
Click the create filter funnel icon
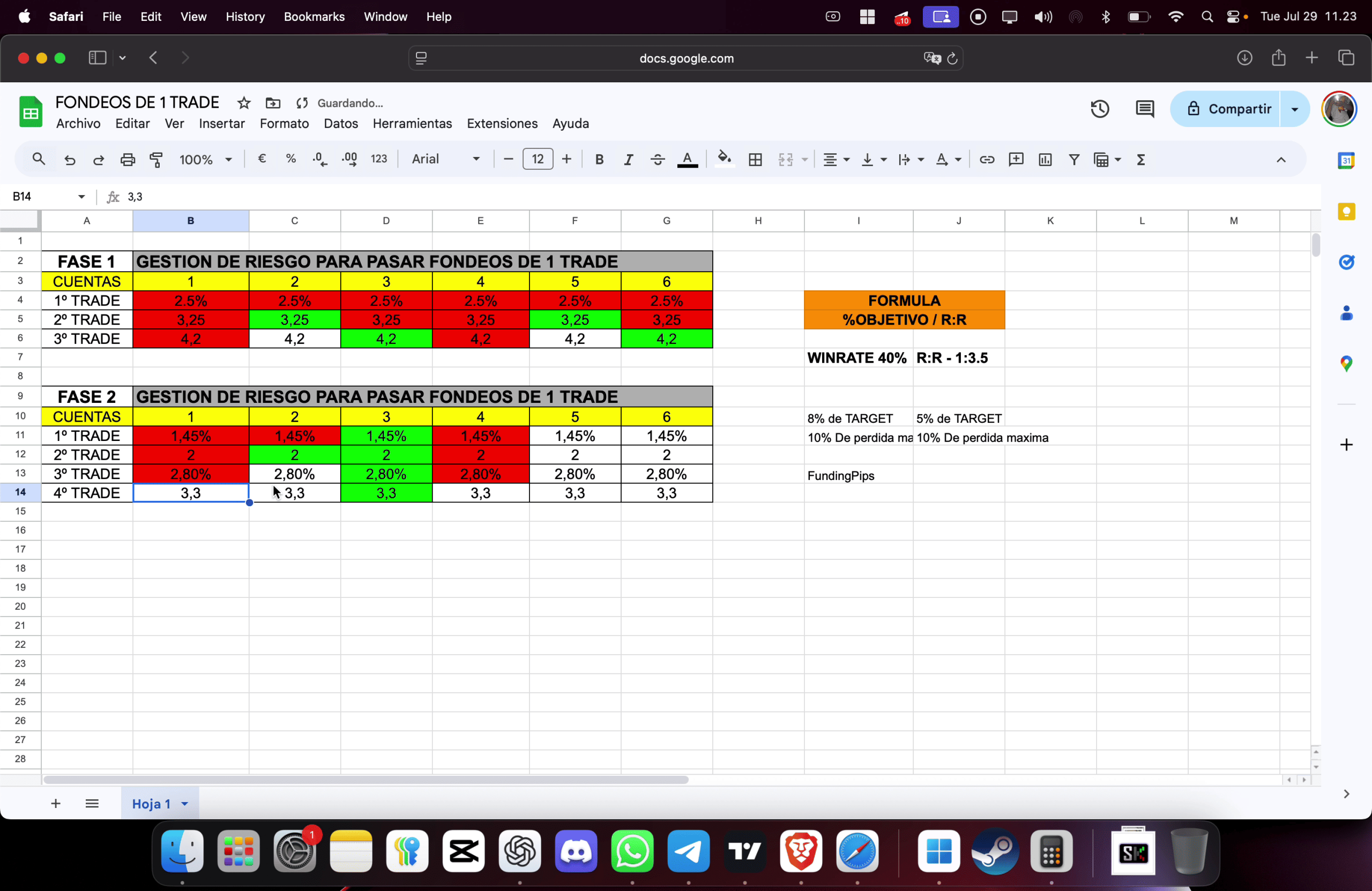[1073, 160]
